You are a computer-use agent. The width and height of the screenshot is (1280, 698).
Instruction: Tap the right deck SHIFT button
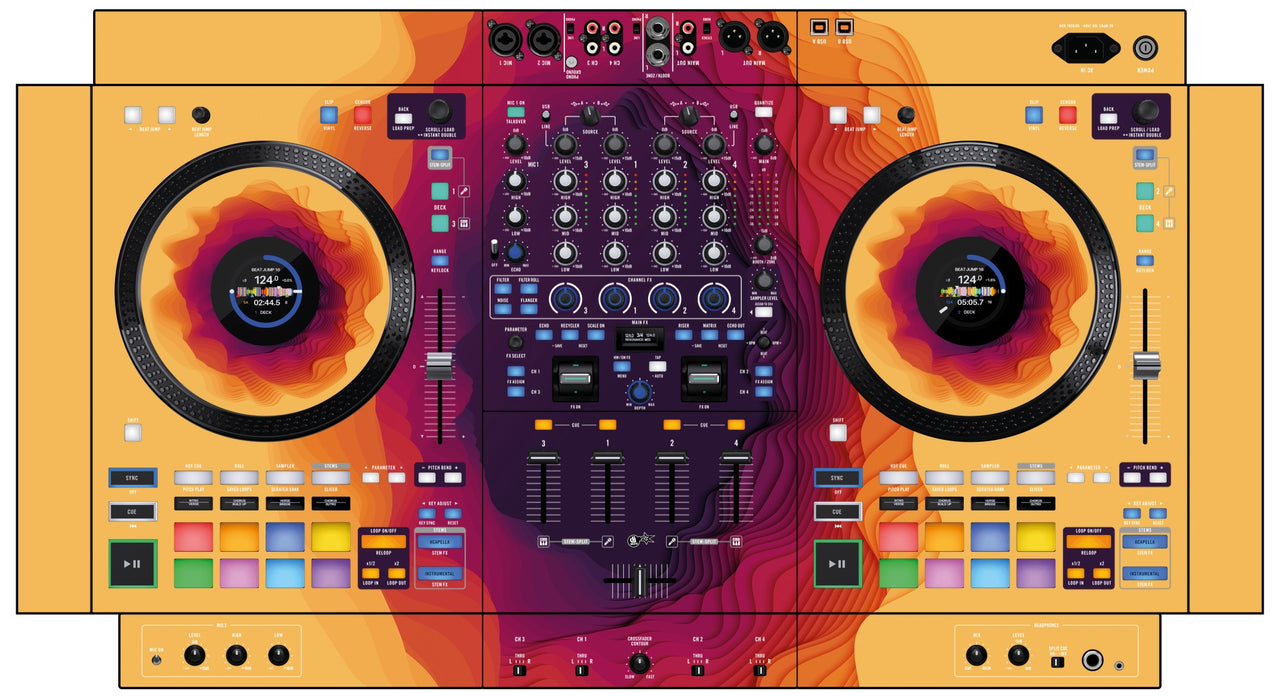click(x=837, y=433)
